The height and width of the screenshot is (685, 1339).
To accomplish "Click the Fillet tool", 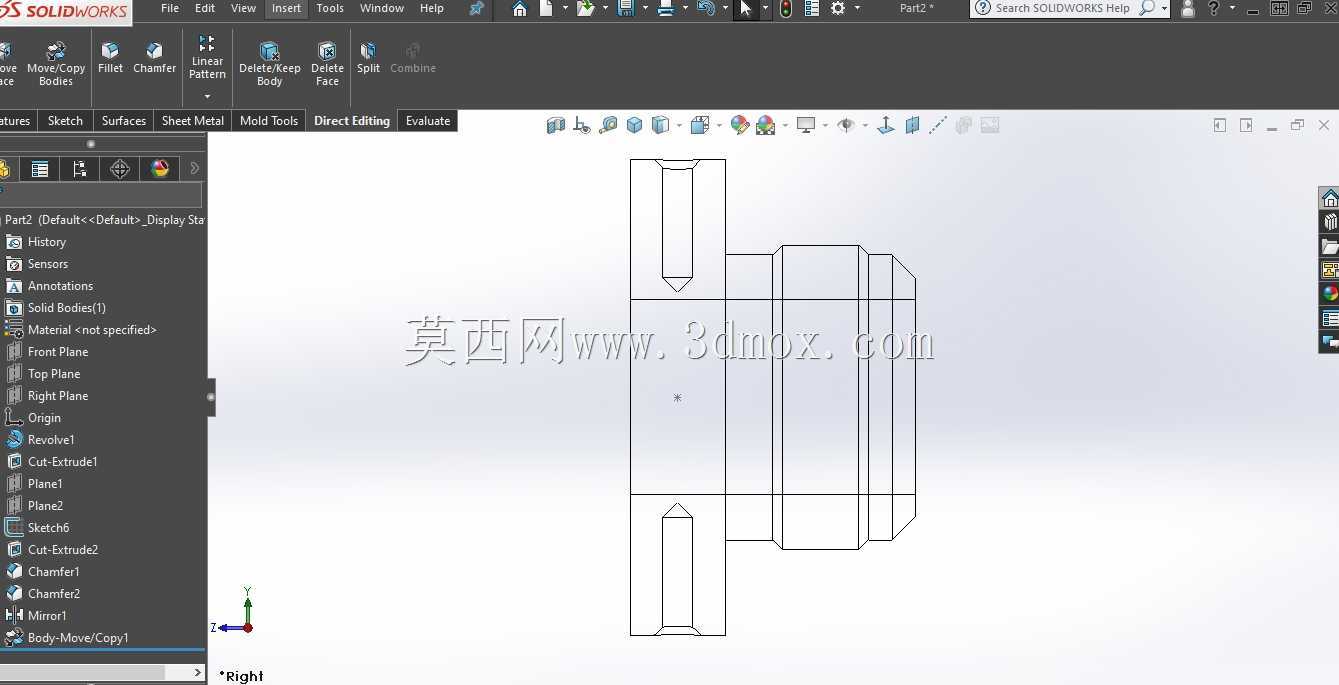I will pos(110,58).
